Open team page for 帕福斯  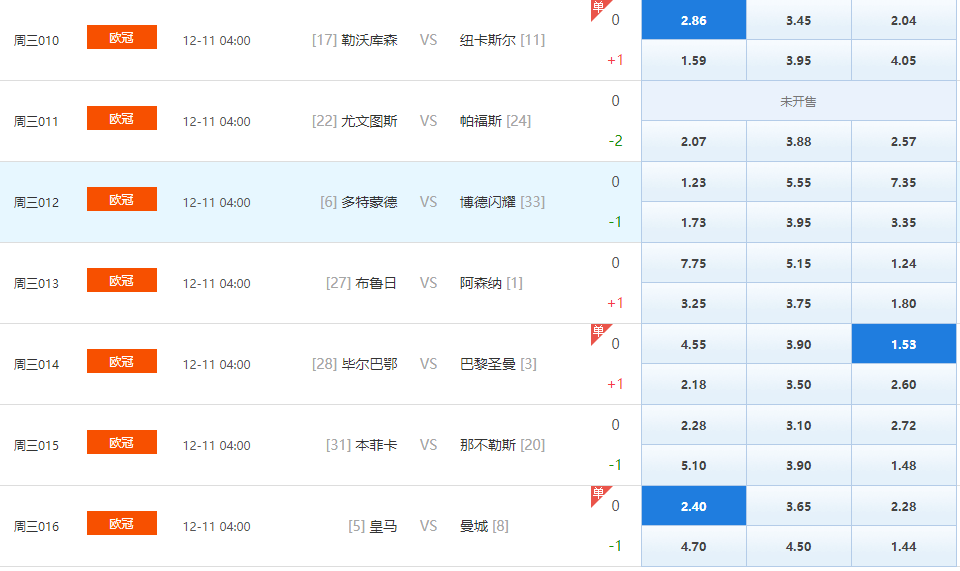[481, 121]
